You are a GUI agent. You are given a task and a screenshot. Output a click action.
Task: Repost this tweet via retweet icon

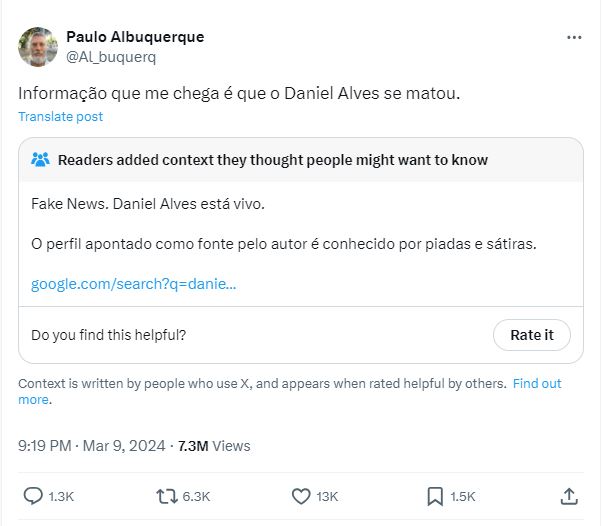pyautogui.click(x=166, y=496)
